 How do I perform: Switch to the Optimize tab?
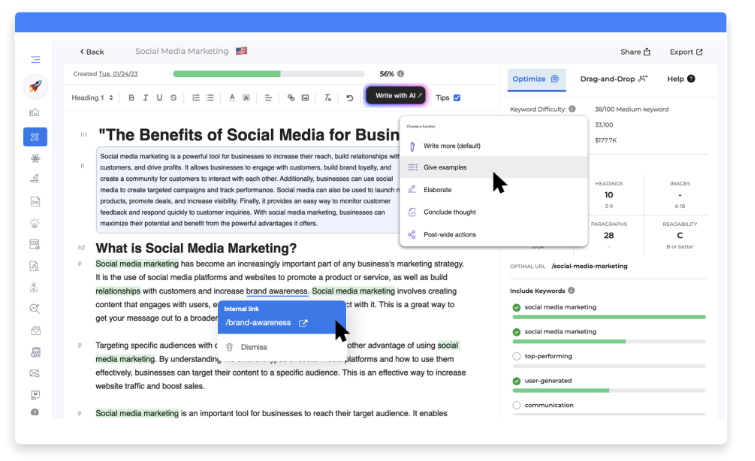click(x=536, y=79)
